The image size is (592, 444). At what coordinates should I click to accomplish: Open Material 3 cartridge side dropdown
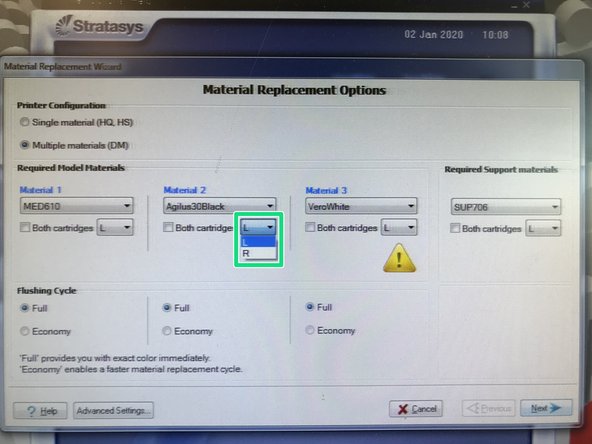coord(399,228)
